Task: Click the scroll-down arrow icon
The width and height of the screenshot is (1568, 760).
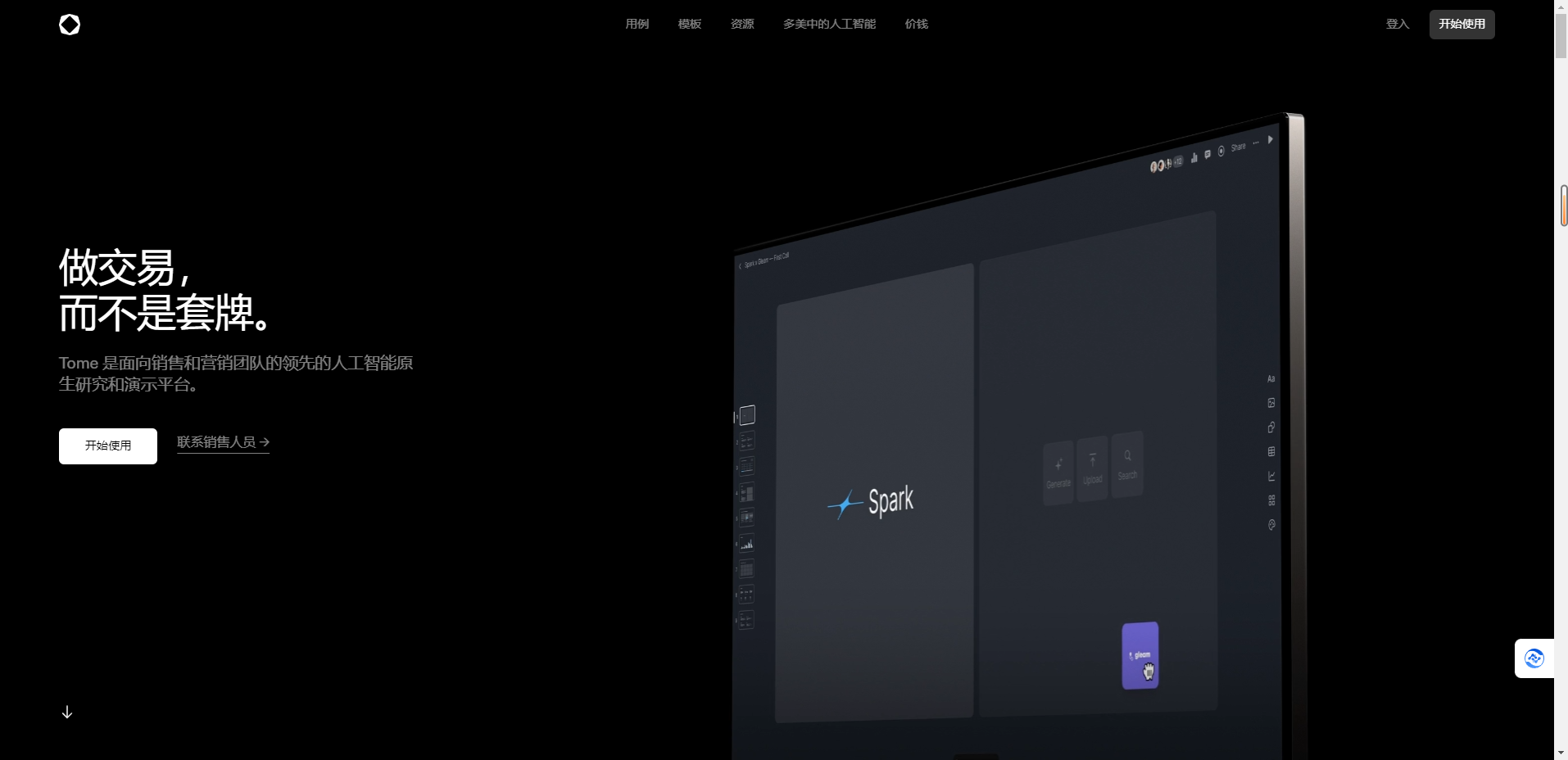Action: 67,712
